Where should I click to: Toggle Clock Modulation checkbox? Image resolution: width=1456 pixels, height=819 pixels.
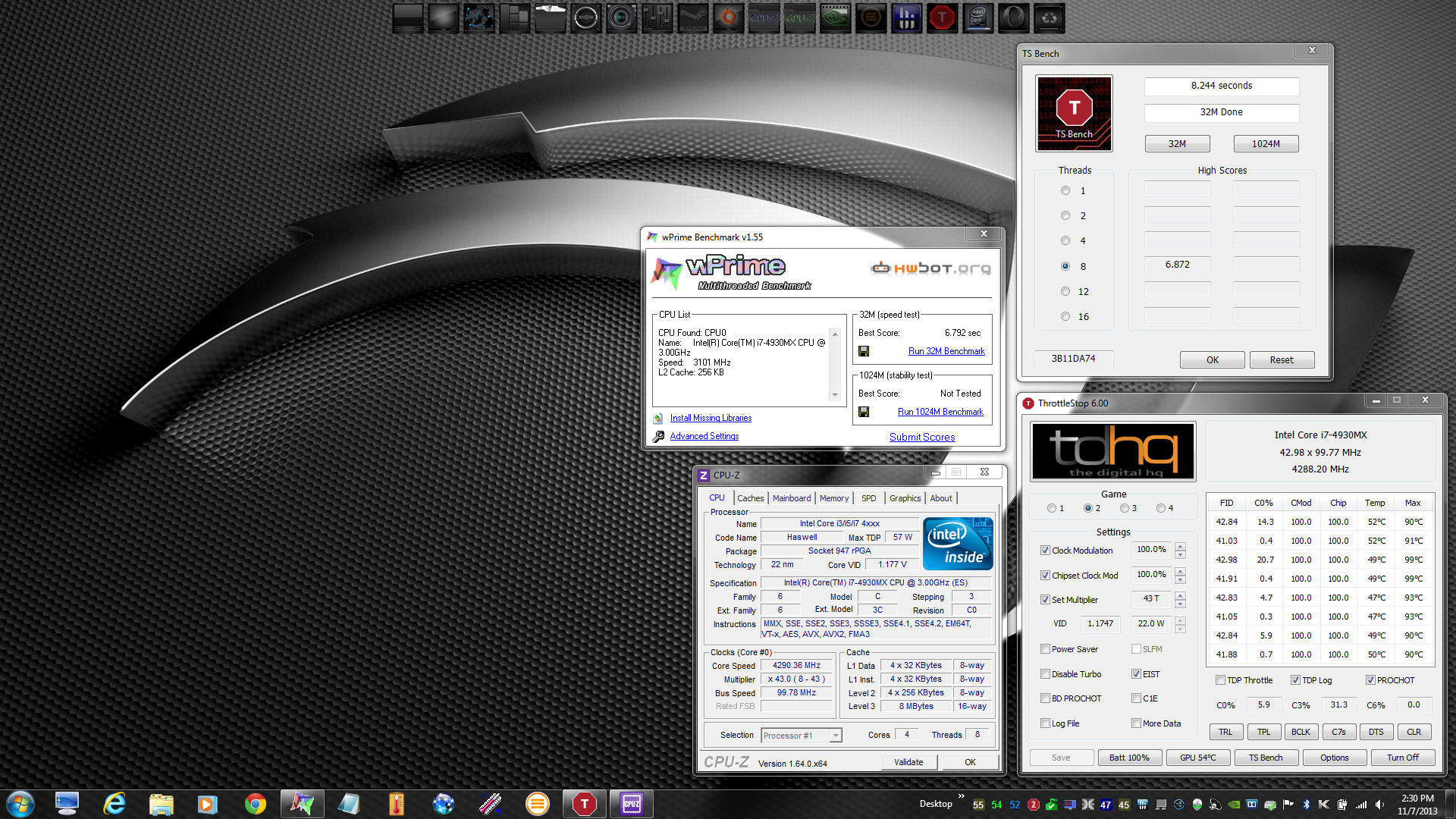[x=1045, y=551]
